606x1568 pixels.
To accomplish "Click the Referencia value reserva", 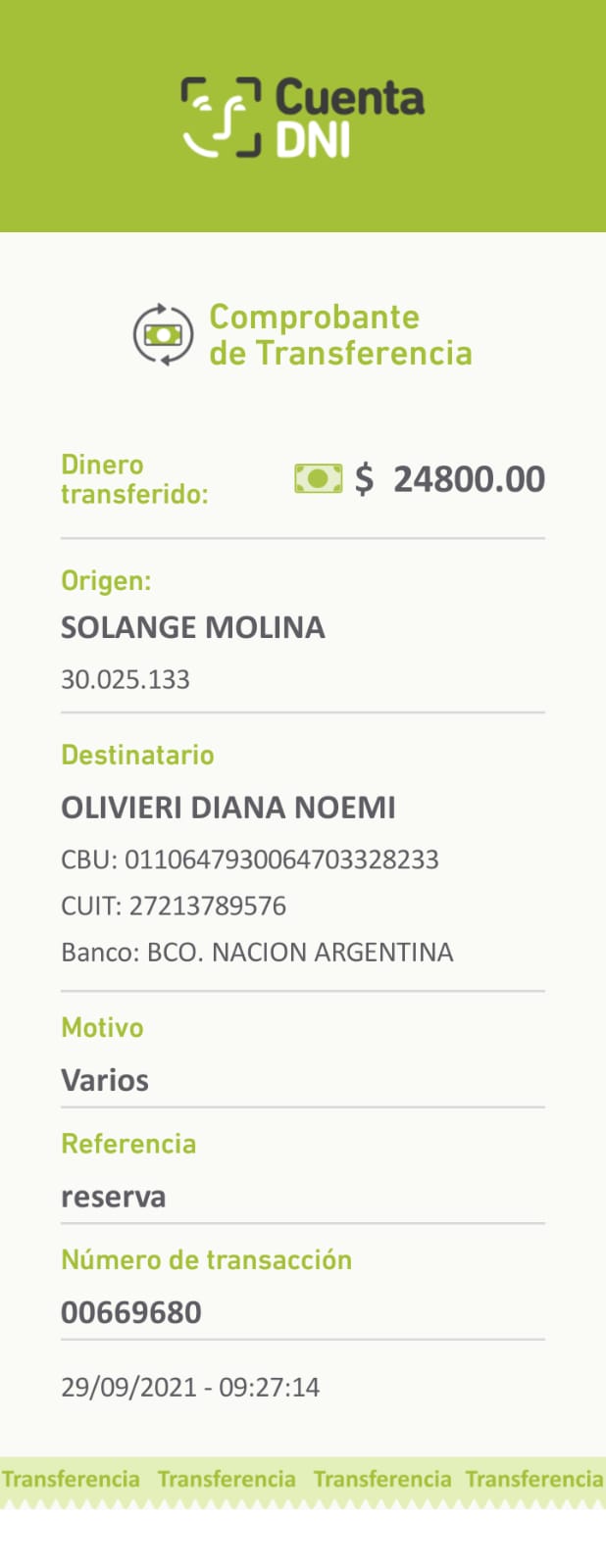I will point(113,1197).
